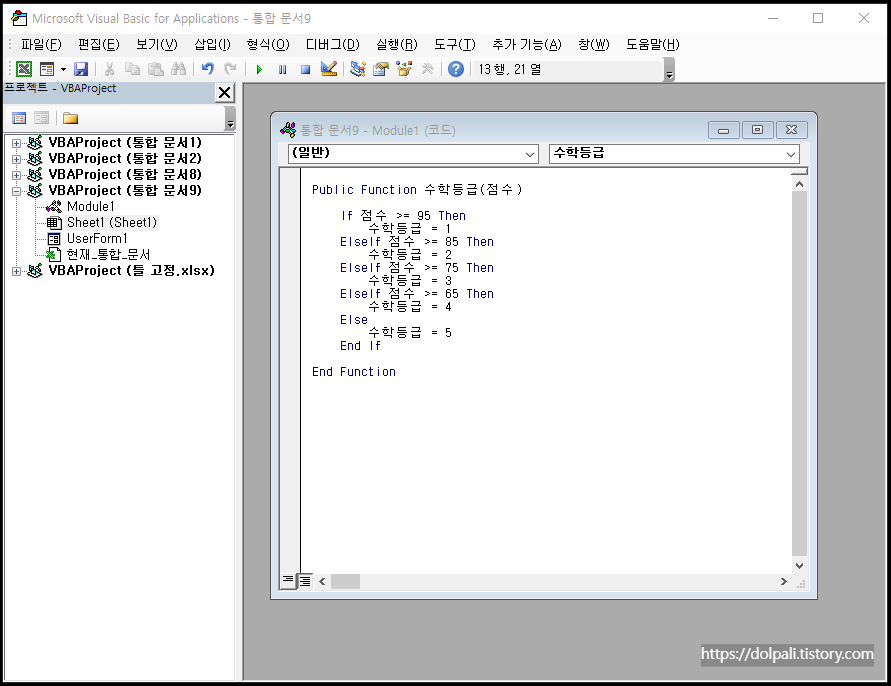Expand the VBAProject (틀 고정.xlsx) node
The height and width of the screenshot is (686, 891).
pyautogui.click(x=16, y=271)
